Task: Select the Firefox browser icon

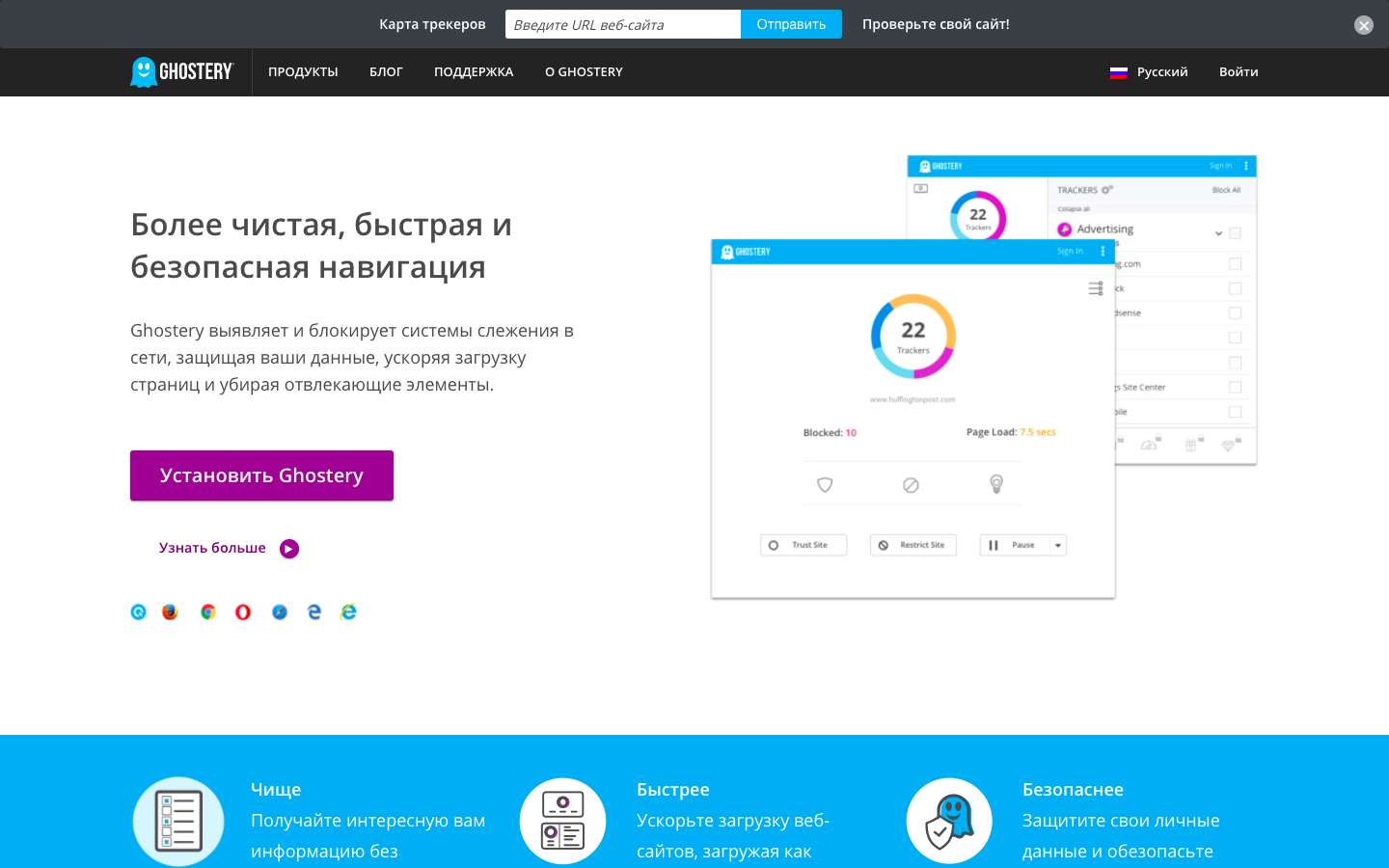Action: click(172, 611)
